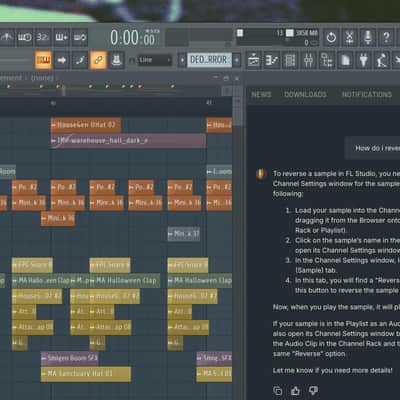The height and width of the screenshot is (400, 400).
Task: Maximize the playlist window
Action: (x=226, y=78)
